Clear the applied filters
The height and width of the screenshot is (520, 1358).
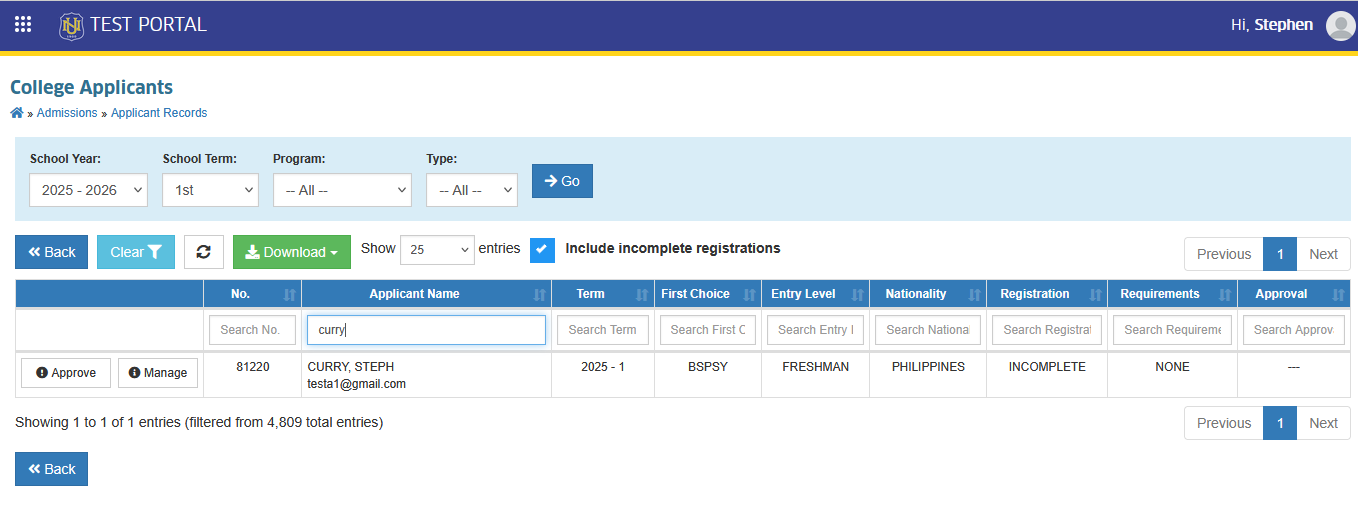click(x=136, y=252)
